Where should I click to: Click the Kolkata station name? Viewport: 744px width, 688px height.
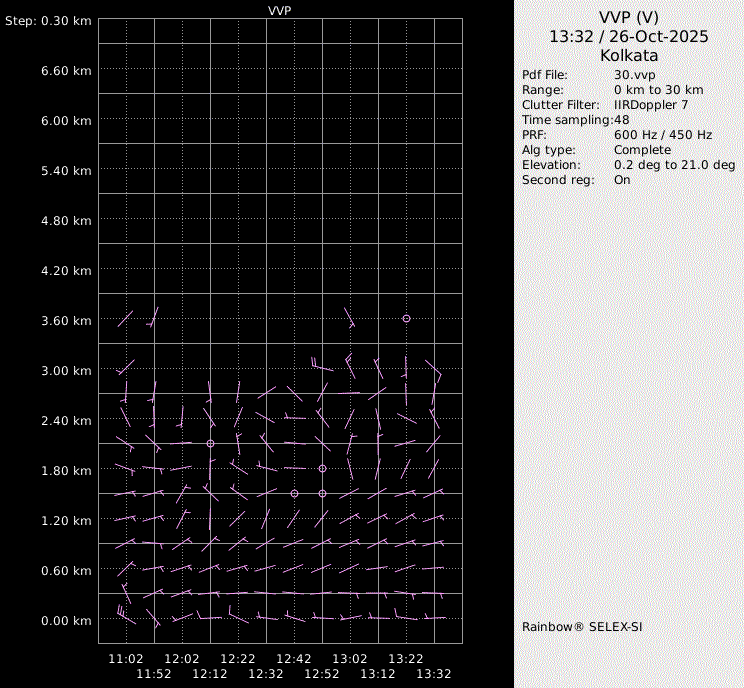point(628,56)
